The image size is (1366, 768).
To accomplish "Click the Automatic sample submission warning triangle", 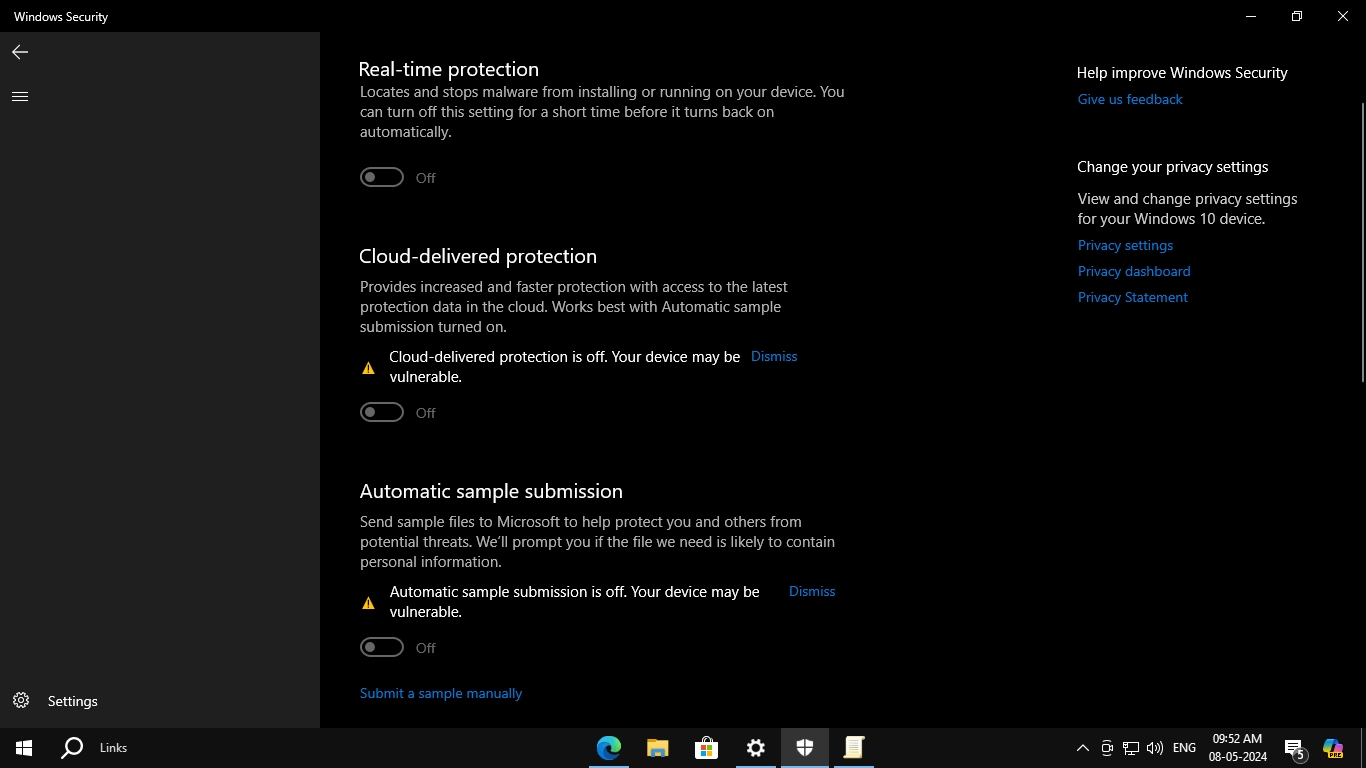I will [x=368, y=603].
